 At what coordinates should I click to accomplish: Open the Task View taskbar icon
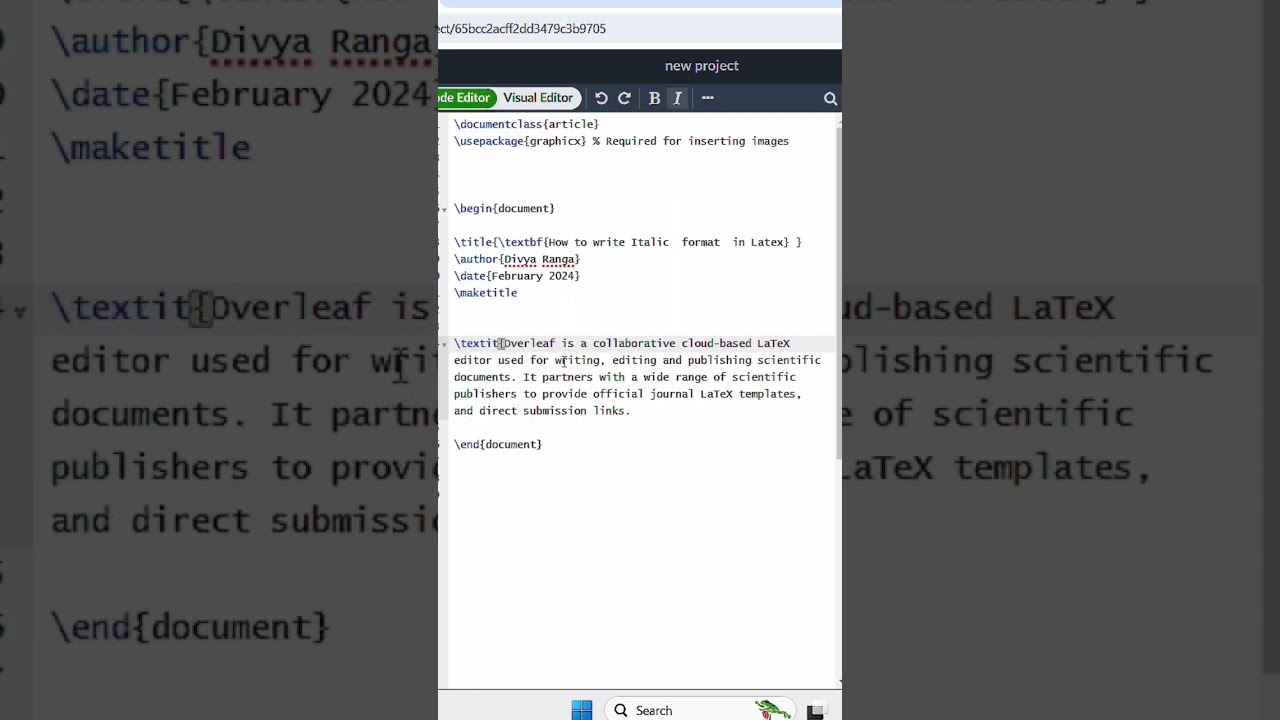click(815, 711)
